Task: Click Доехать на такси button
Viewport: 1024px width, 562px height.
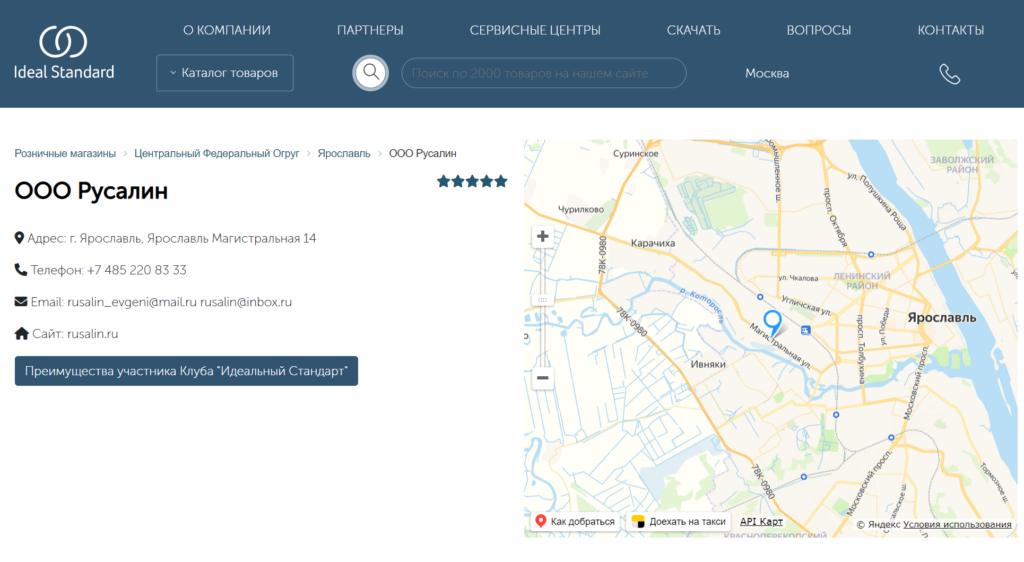Action: pos(679,522)
